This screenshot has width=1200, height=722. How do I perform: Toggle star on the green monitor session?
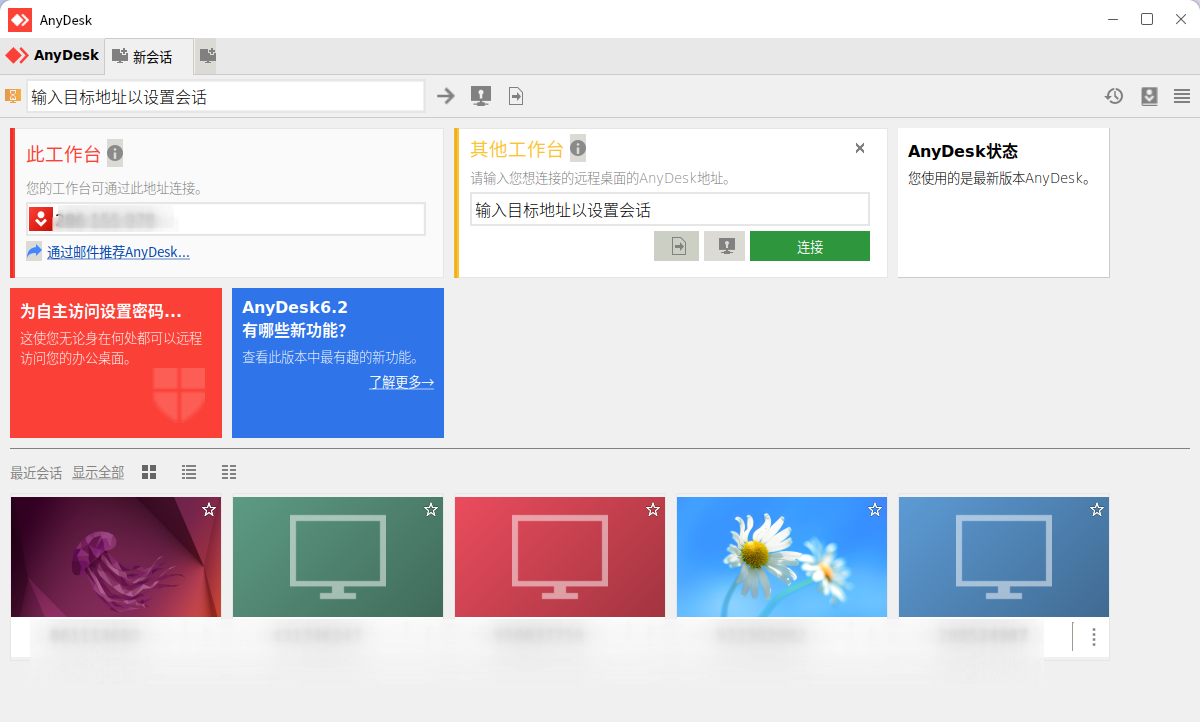[431, 510]
